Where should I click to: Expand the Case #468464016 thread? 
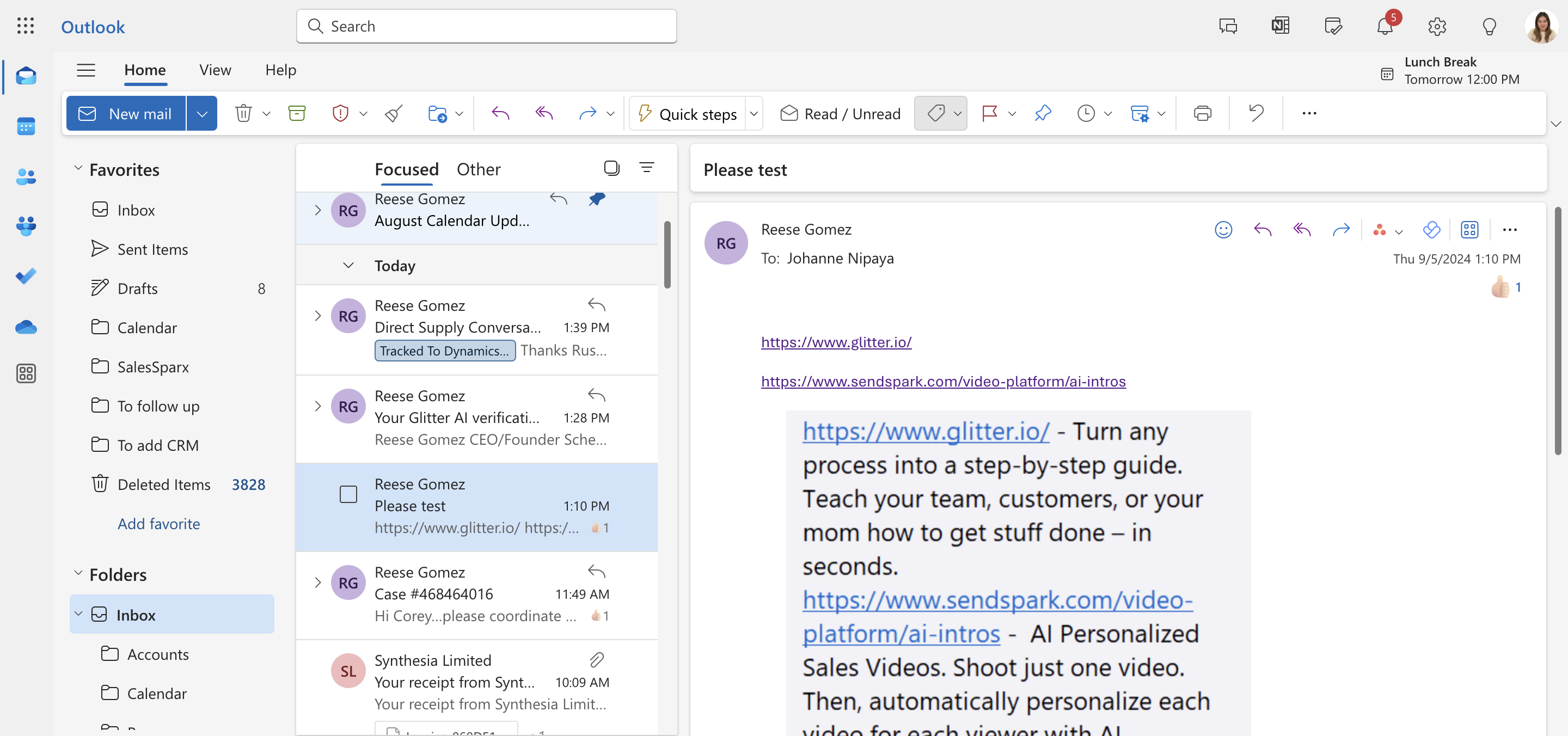click(x=317, y=582)
